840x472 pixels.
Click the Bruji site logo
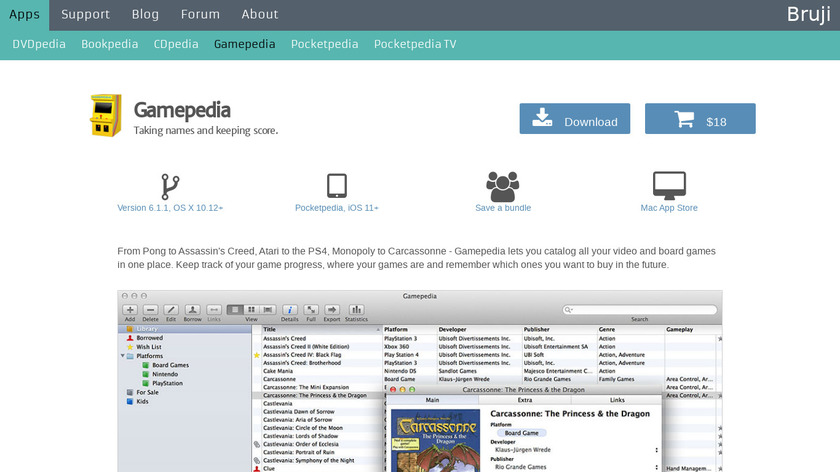pos(808,14)
